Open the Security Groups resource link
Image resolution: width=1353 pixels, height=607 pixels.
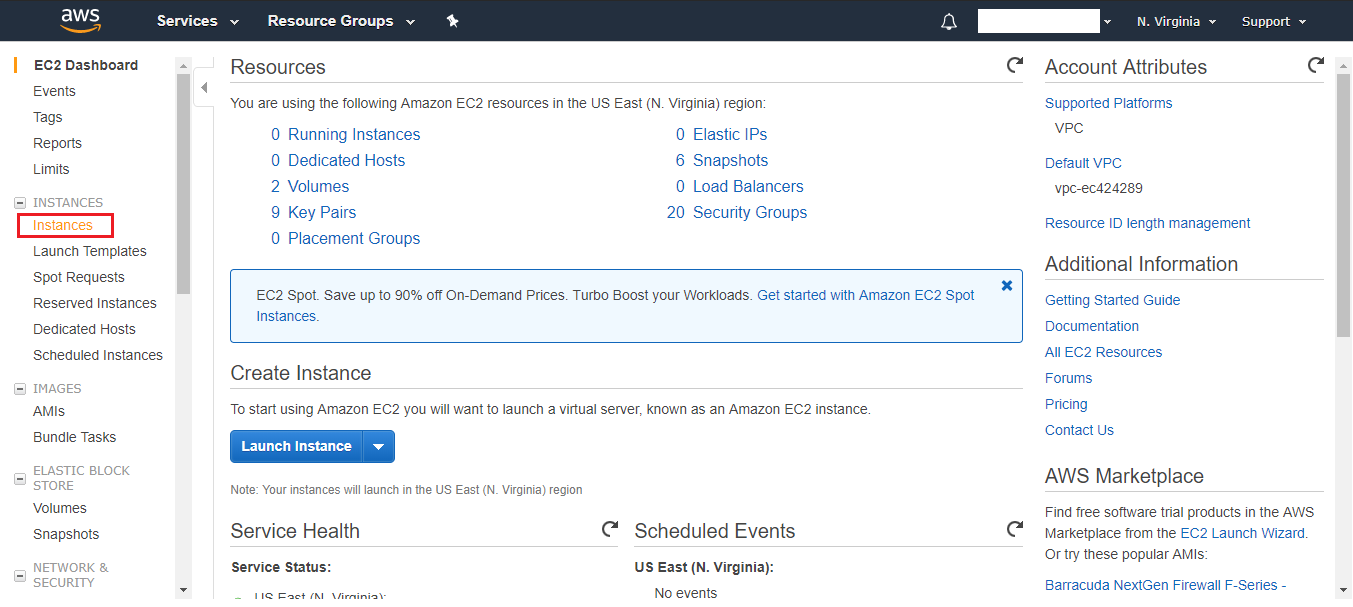tap(749, 212)
